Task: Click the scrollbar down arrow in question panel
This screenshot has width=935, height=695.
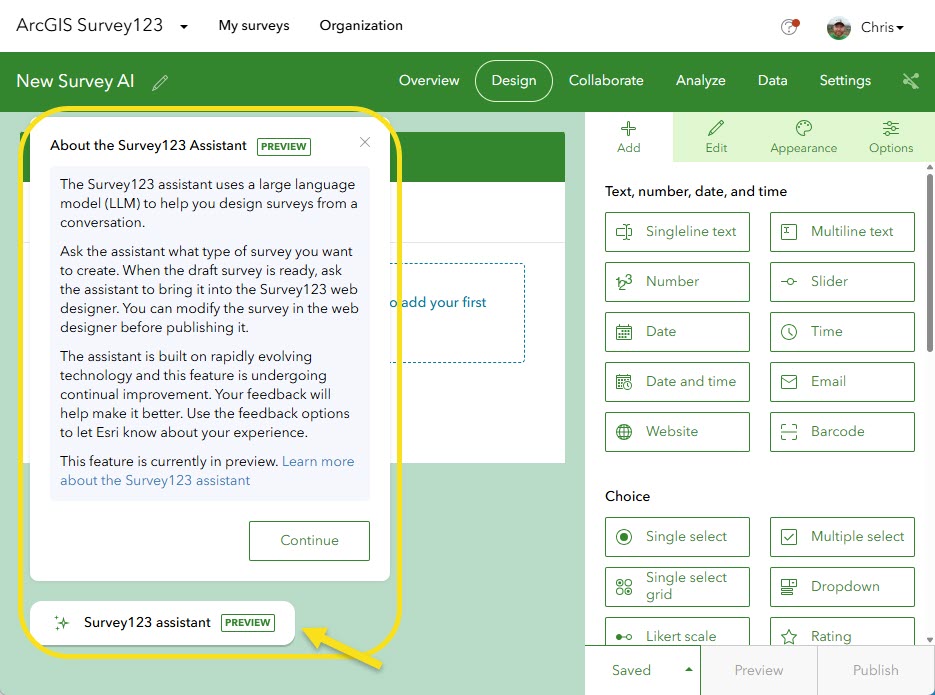Action: 930,640
